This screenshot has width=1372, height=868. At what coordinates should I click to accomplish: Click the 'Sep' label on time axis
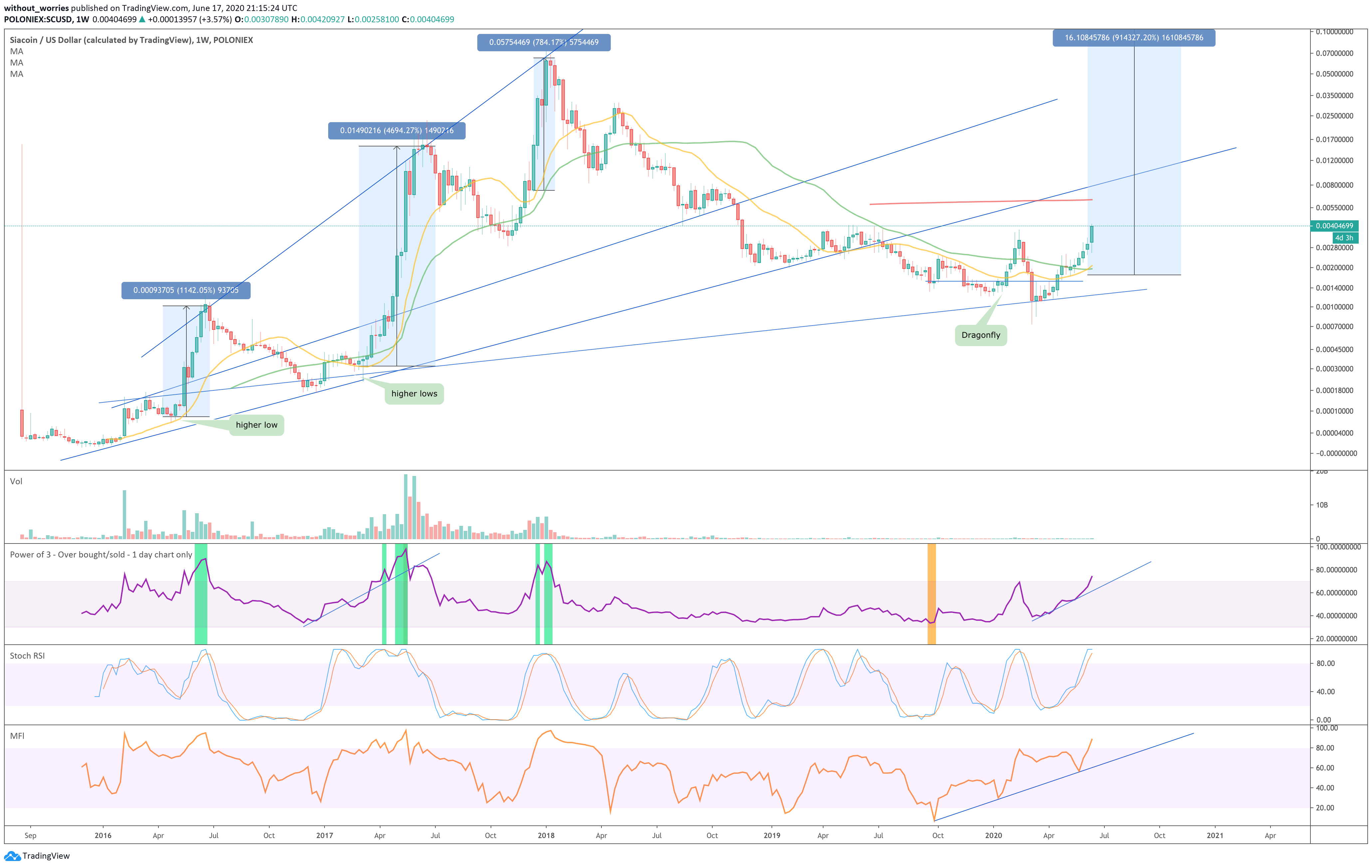point(30,835)
